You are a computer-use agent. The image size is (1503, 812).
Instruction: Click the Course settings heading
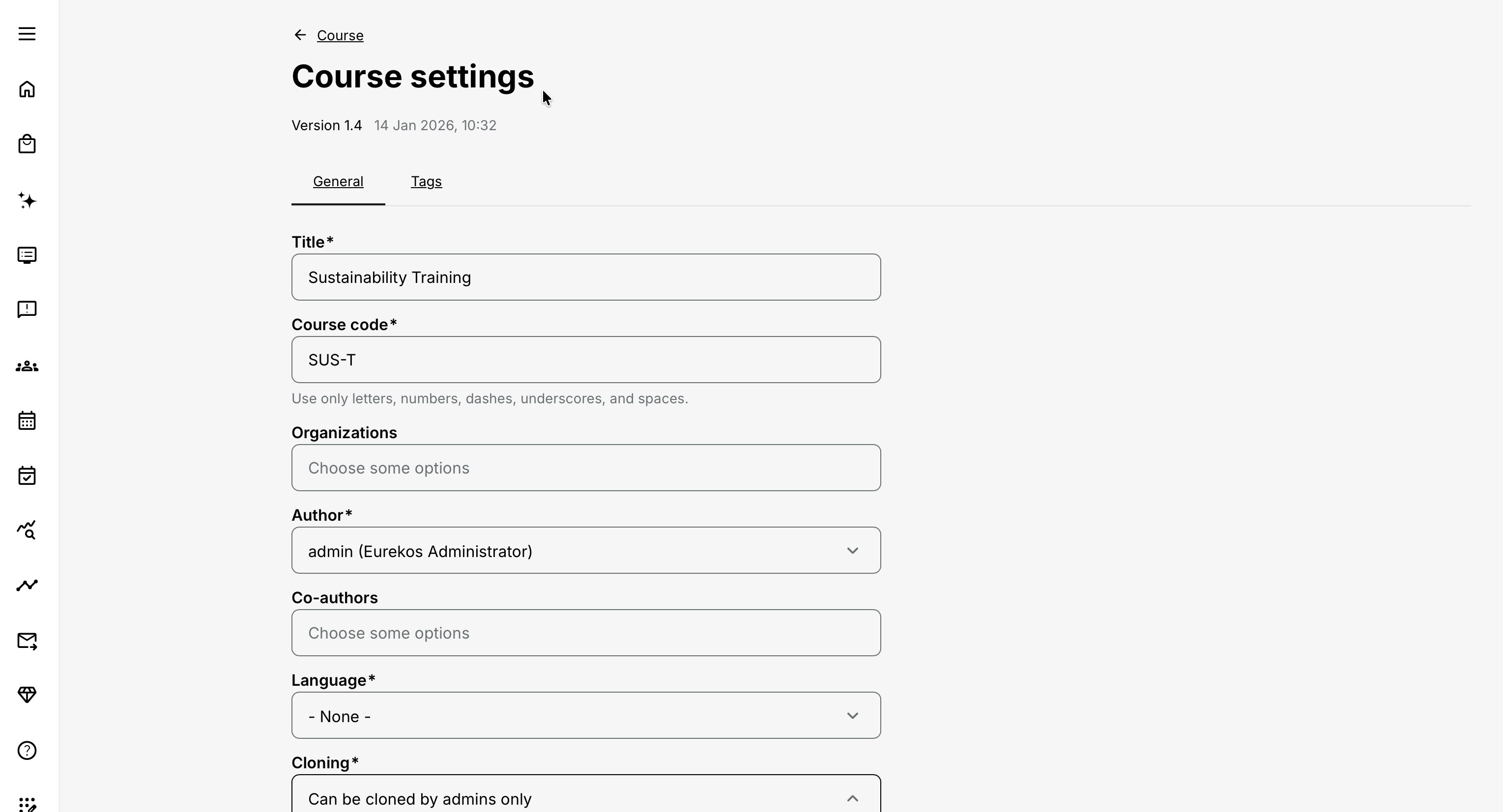coord(412,77)
